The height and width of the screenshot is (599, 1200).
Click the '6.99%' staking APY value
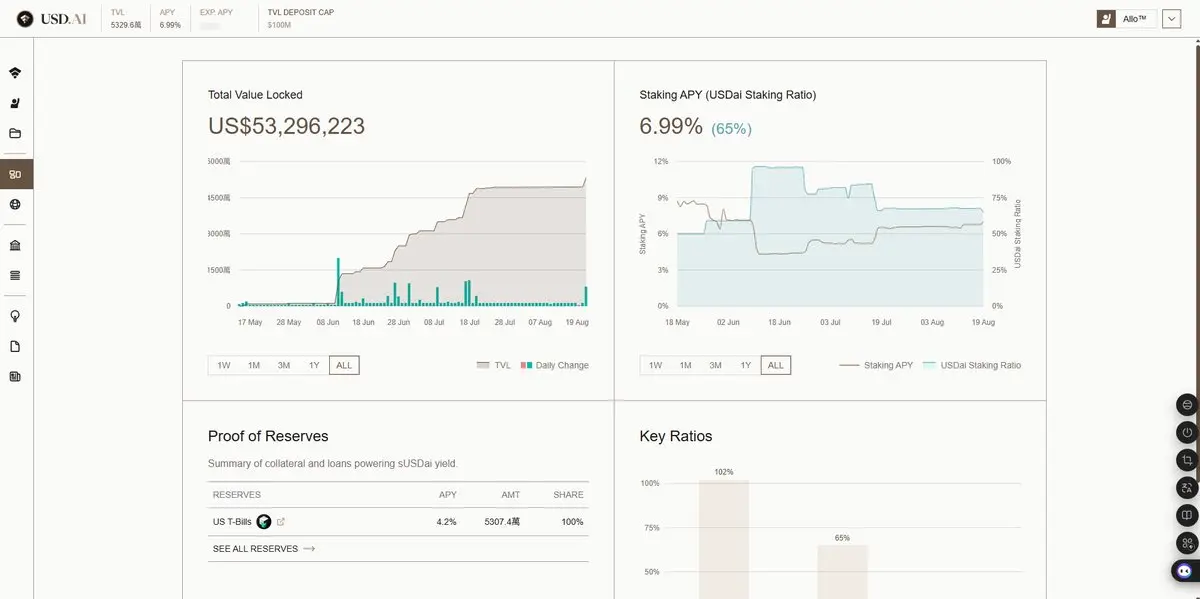coord(671,126)
